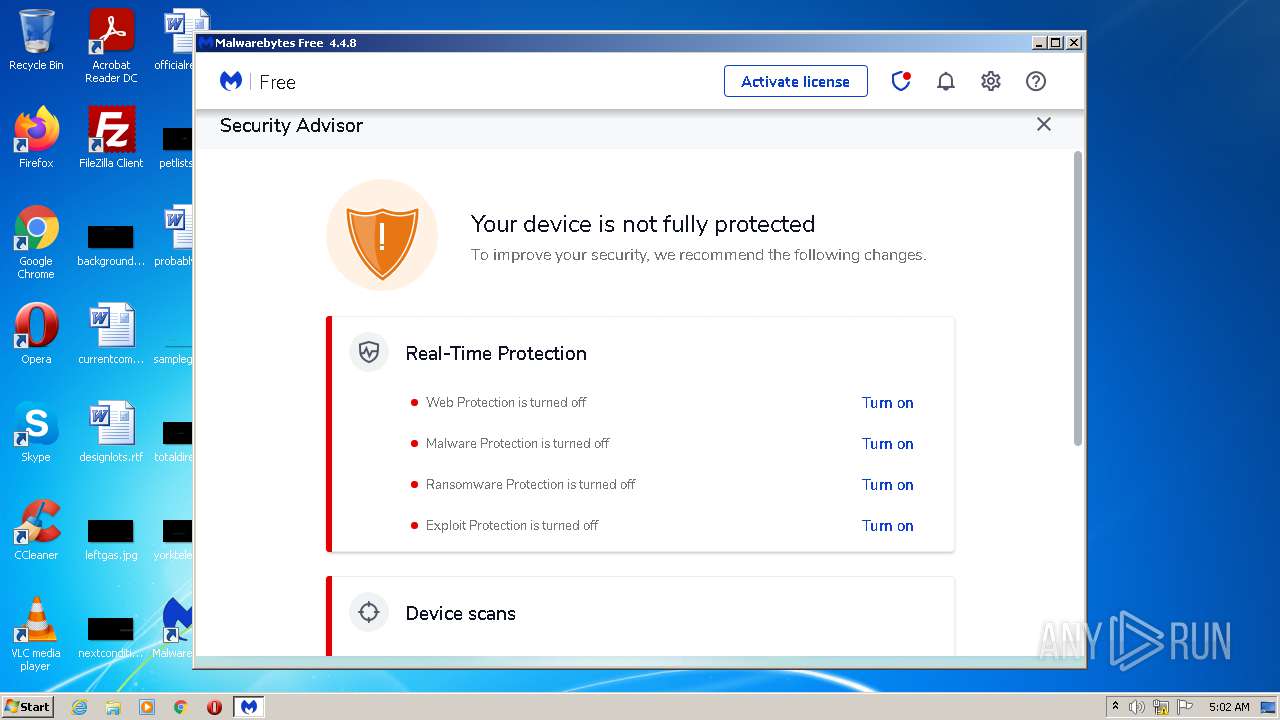Click the volume tray icon
The width and height of the screenshot is (1280, 720).
point(1137,707)
